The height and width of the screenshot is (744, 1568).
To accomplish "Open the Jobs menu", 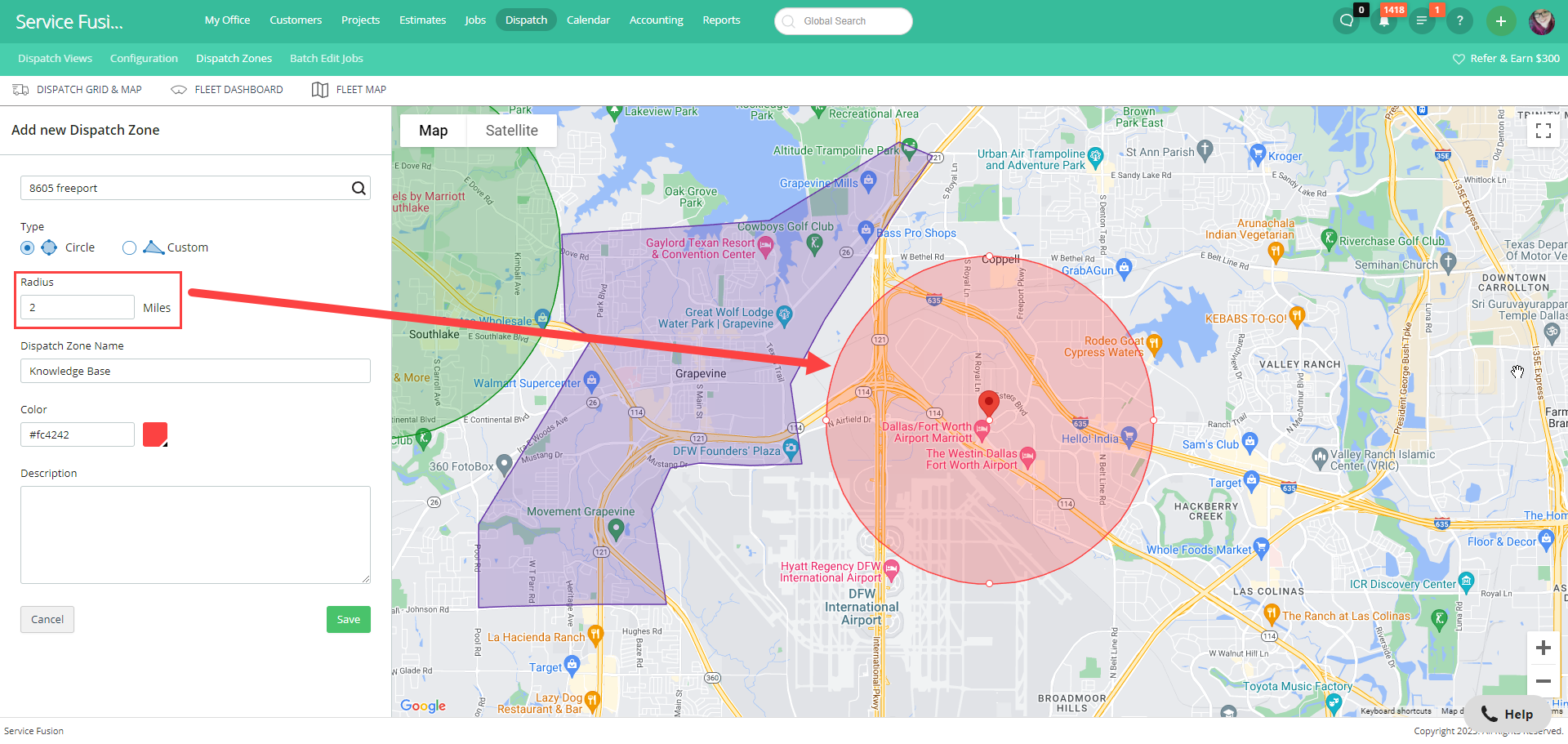I will pos(475,20).
